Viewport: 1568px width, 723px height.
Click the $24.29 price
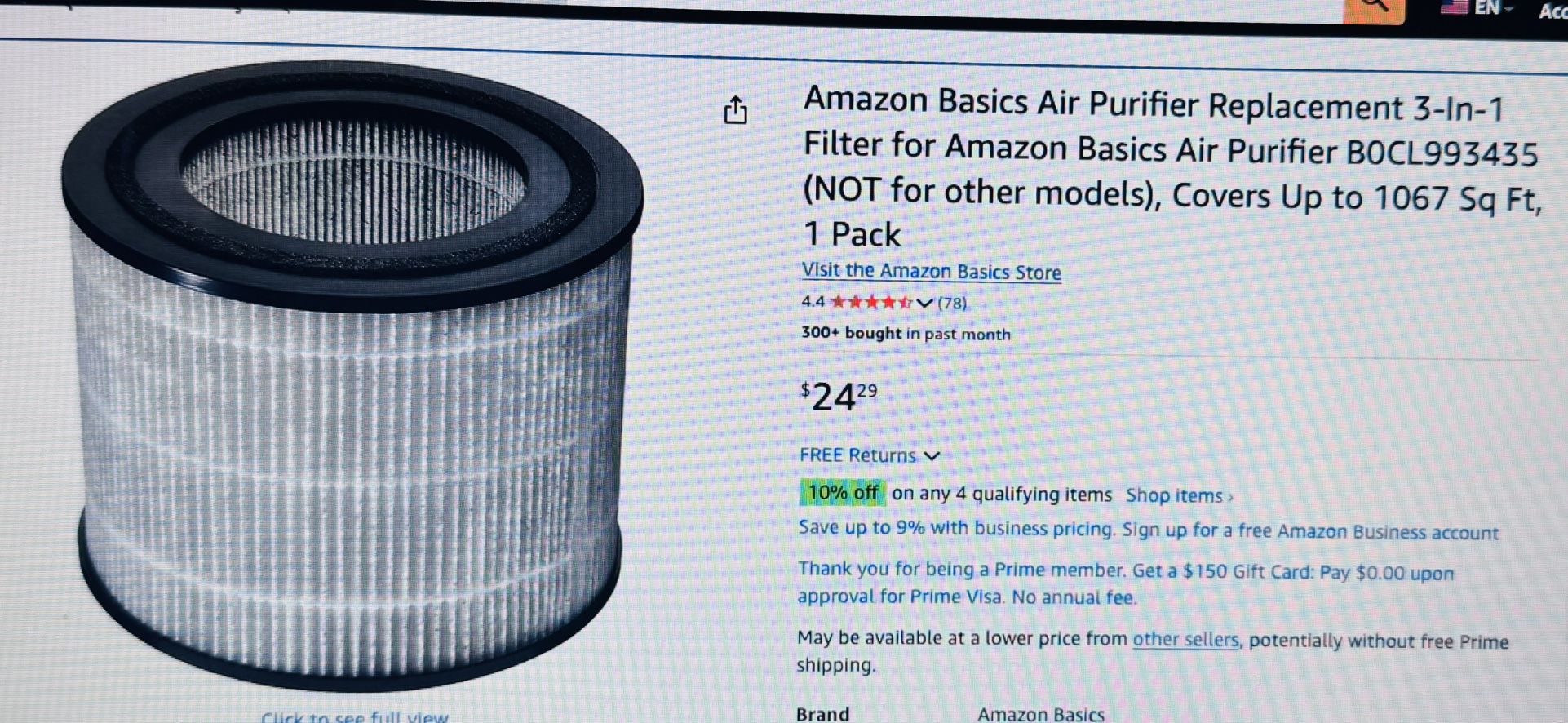(839, 397)
